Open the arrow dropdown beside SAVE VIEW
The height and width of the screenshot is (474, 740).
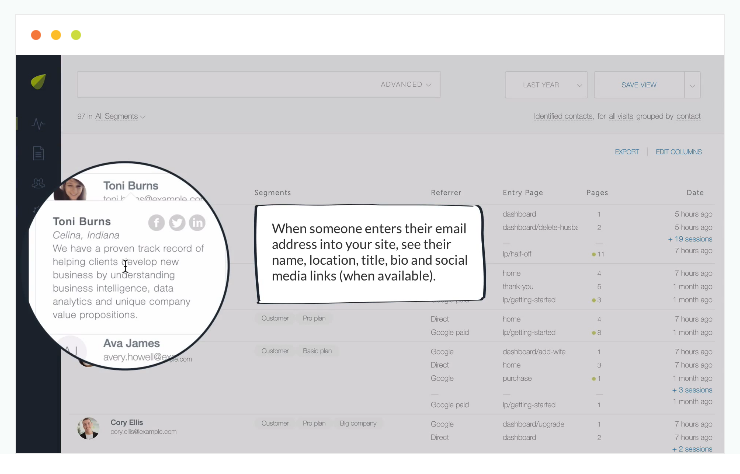tap(692, 85)
